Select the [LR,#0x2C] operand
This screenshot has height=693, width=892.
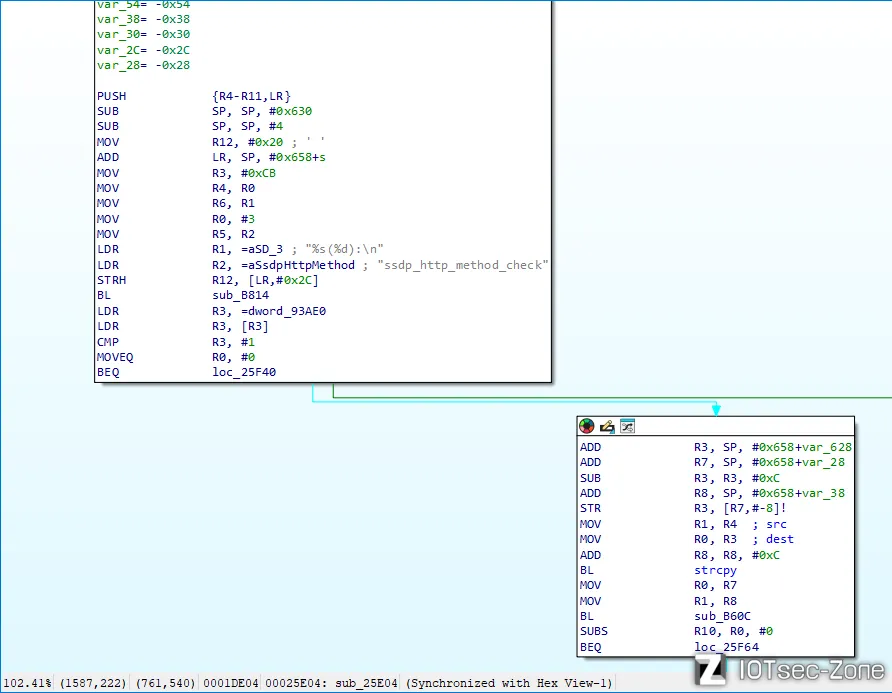pyautogui.click(x=283, y=280)
